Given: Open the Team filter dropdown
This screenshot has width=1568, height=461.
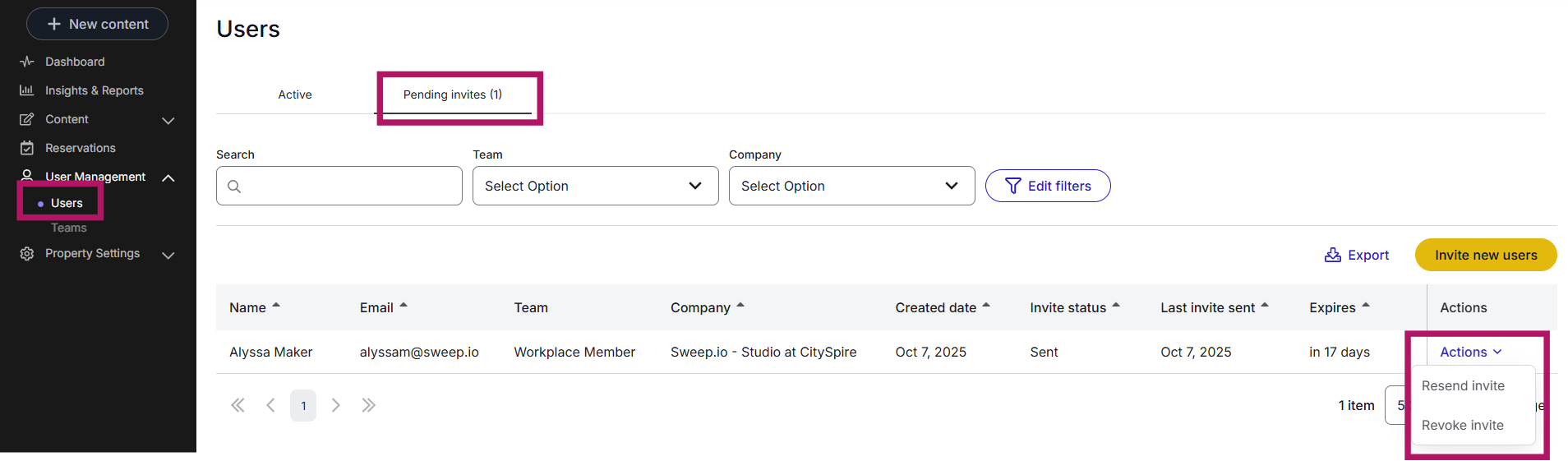Looking at the screenshot, I should [595, 186].
